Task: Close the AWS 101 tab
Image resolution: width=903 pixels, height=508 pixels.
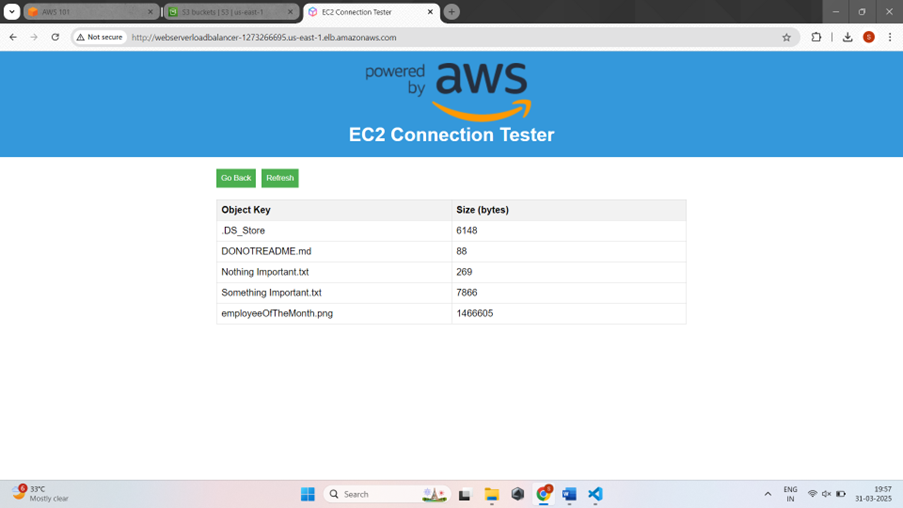Action: (150, 12)
